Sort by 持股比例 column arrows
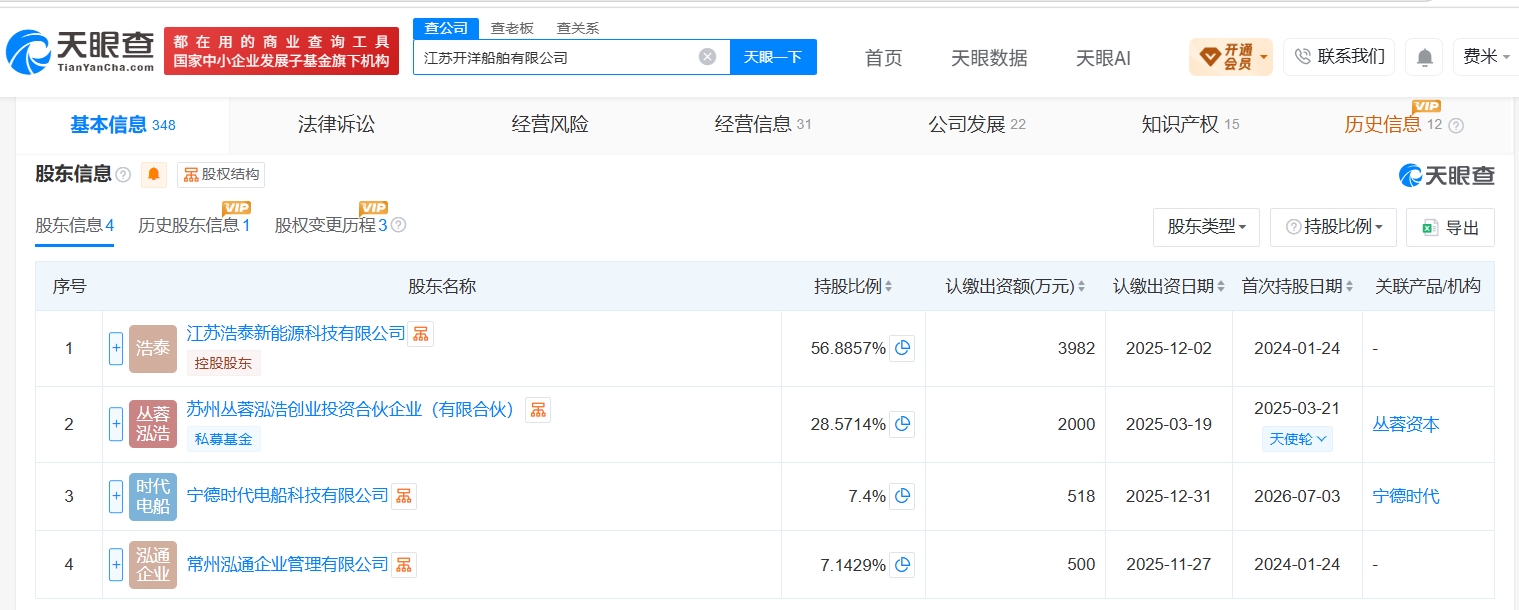Image resolution: width=1519 pixels, height=610 pixels. coord(888,287)
